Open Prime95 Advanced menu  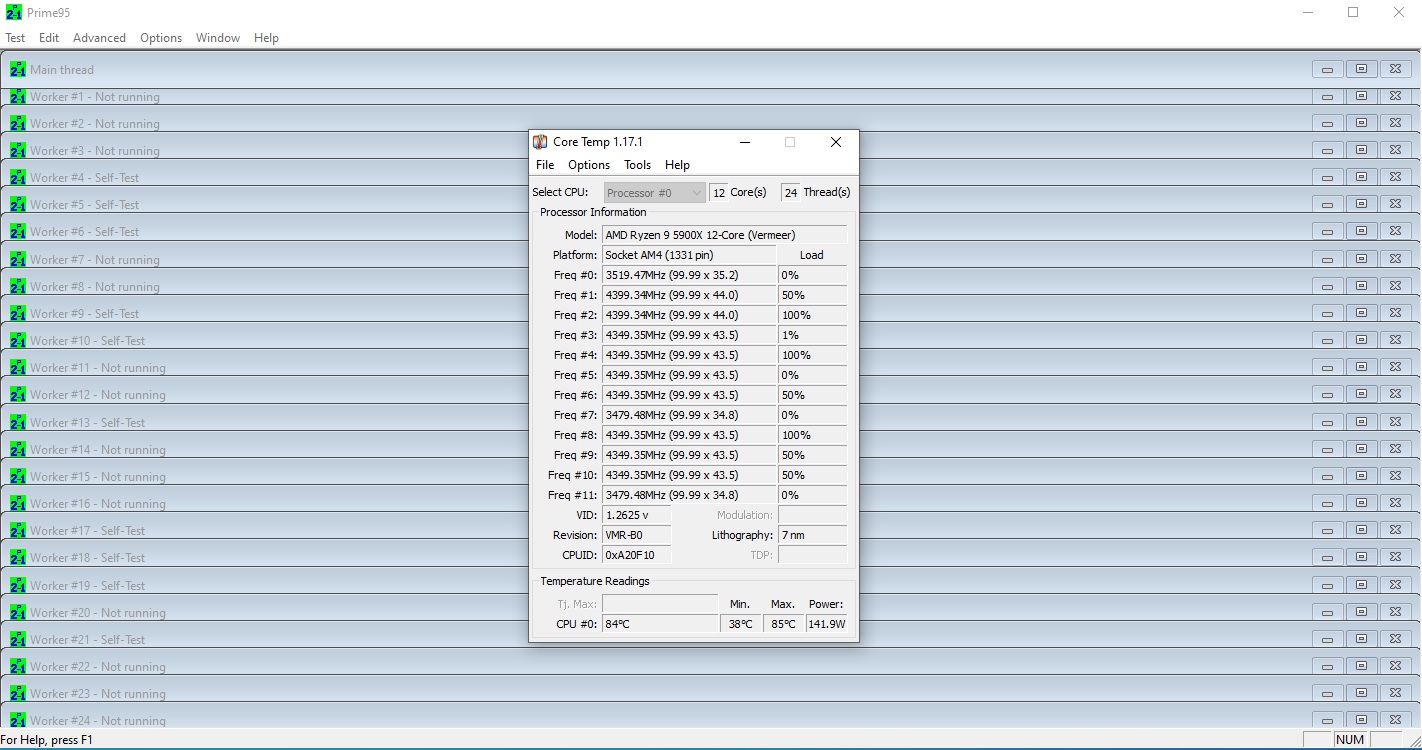(99, 38)
